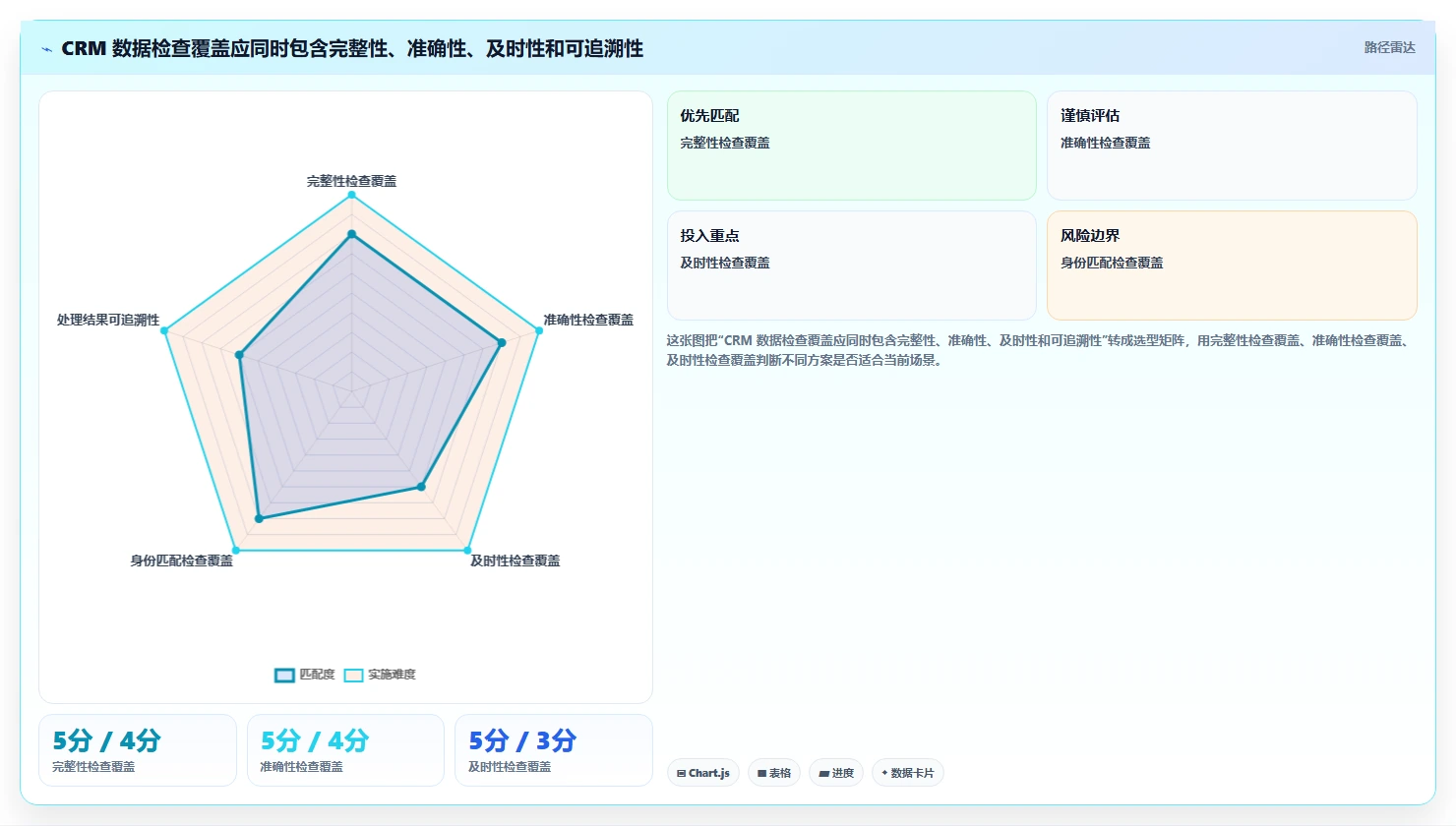Click the Chart.js tag icon

(x=681, y=774)
